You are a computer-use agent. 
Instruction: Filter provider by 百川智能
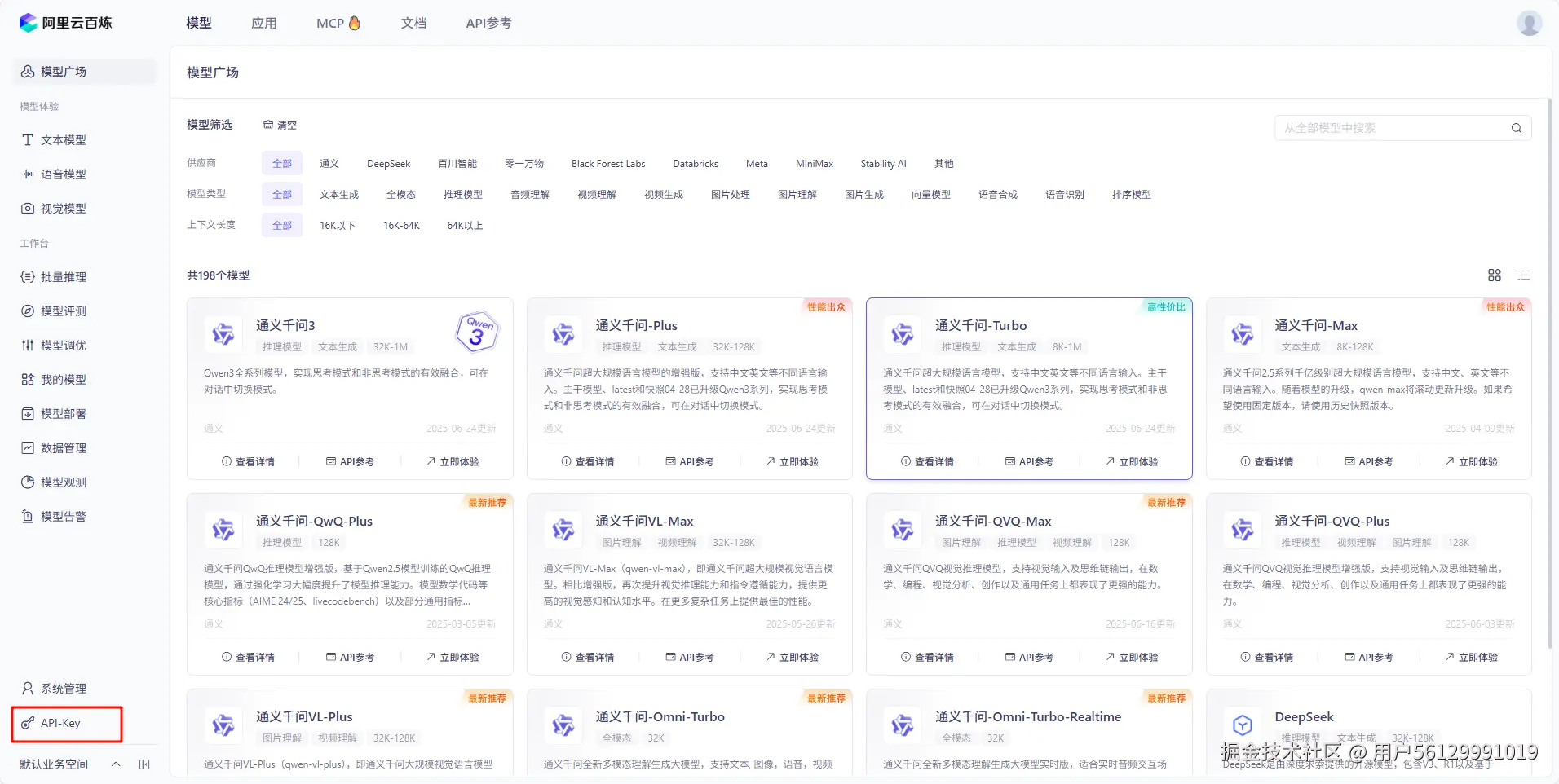click(457, 164)
